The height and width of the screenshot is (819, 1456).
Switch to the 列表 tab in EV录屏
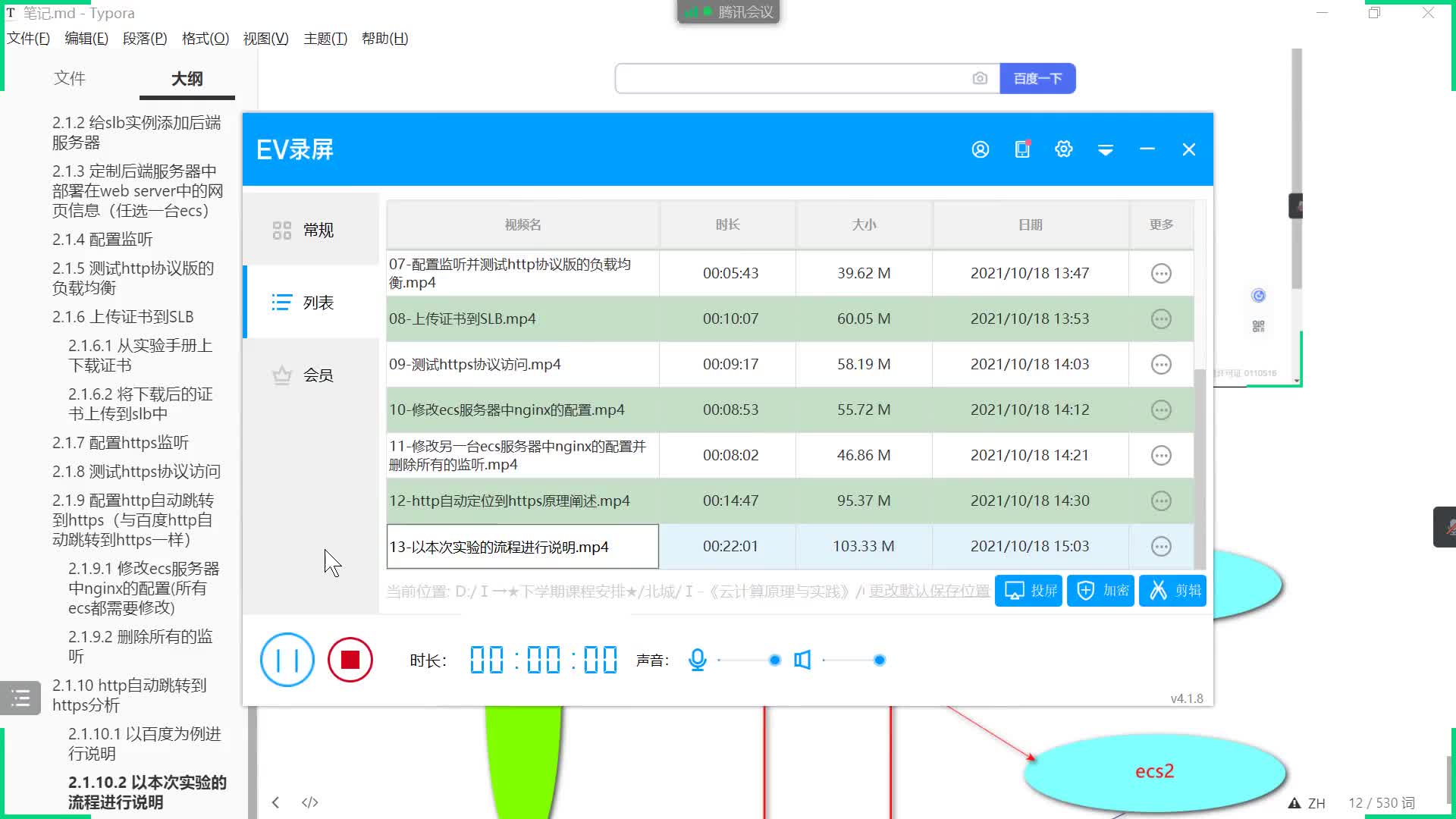(311, 303)
